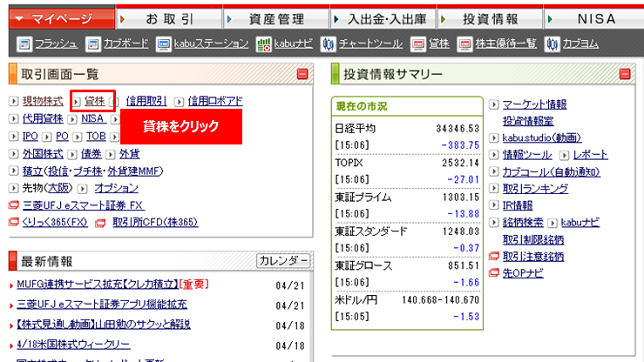This screenshot has width=644, height=362.
Task: Open カブヨム link in toolbar
Action: point(580,44)
